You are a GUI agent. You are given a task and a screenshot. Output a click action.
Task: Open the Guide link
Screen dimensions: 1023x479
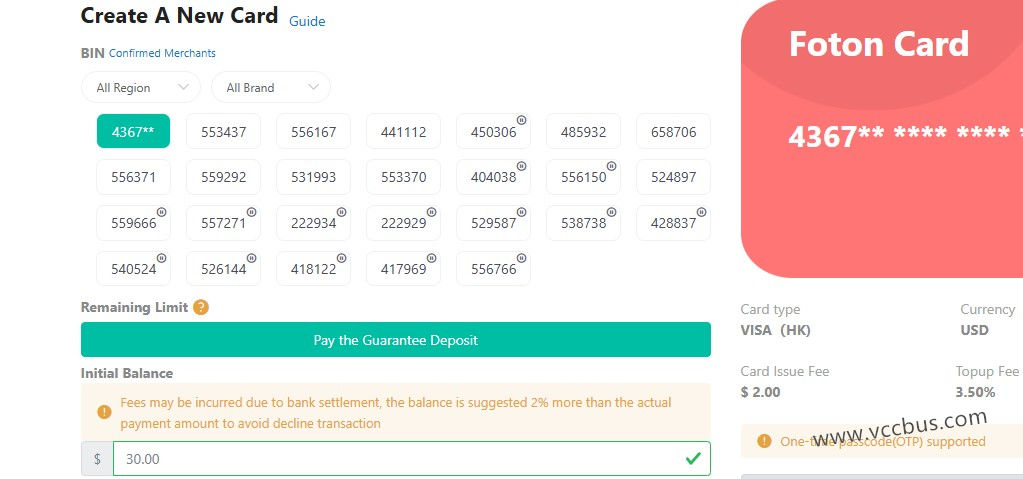pyautogui.click(x=307, y=21)
